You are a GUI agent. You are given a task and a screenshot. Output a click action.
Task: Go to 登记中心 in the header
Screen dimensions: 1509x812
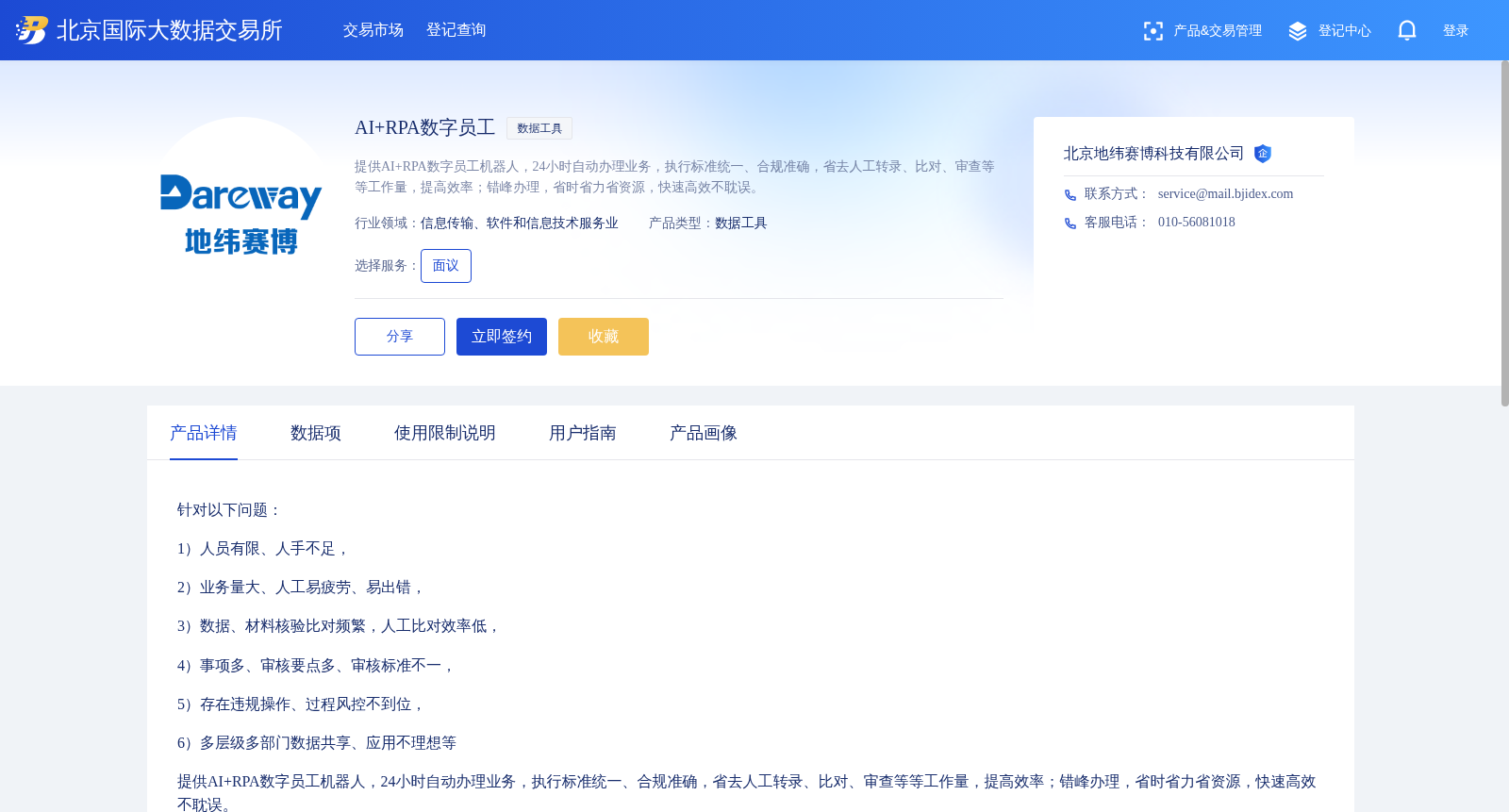1345,31
